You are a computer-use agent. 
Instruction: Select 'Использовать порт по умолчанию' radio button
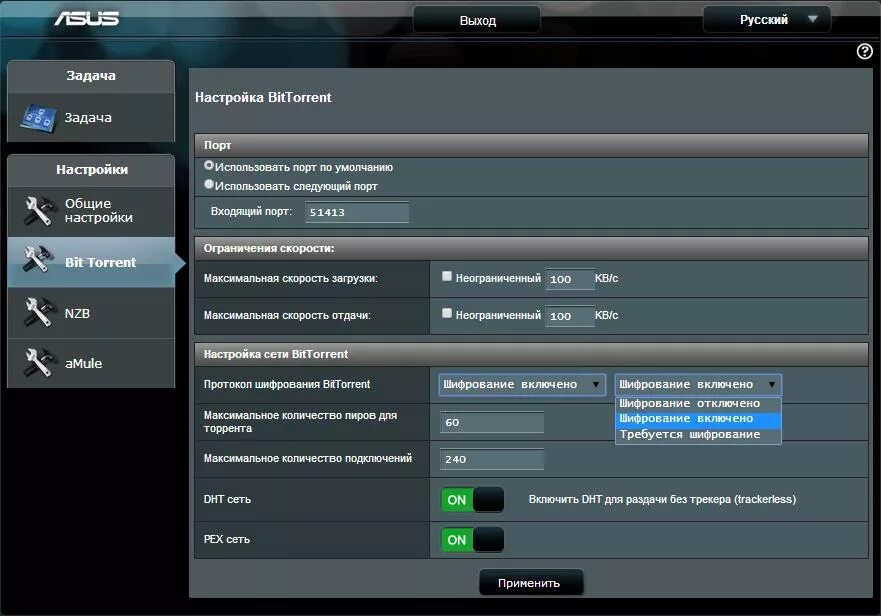point(209,166)
